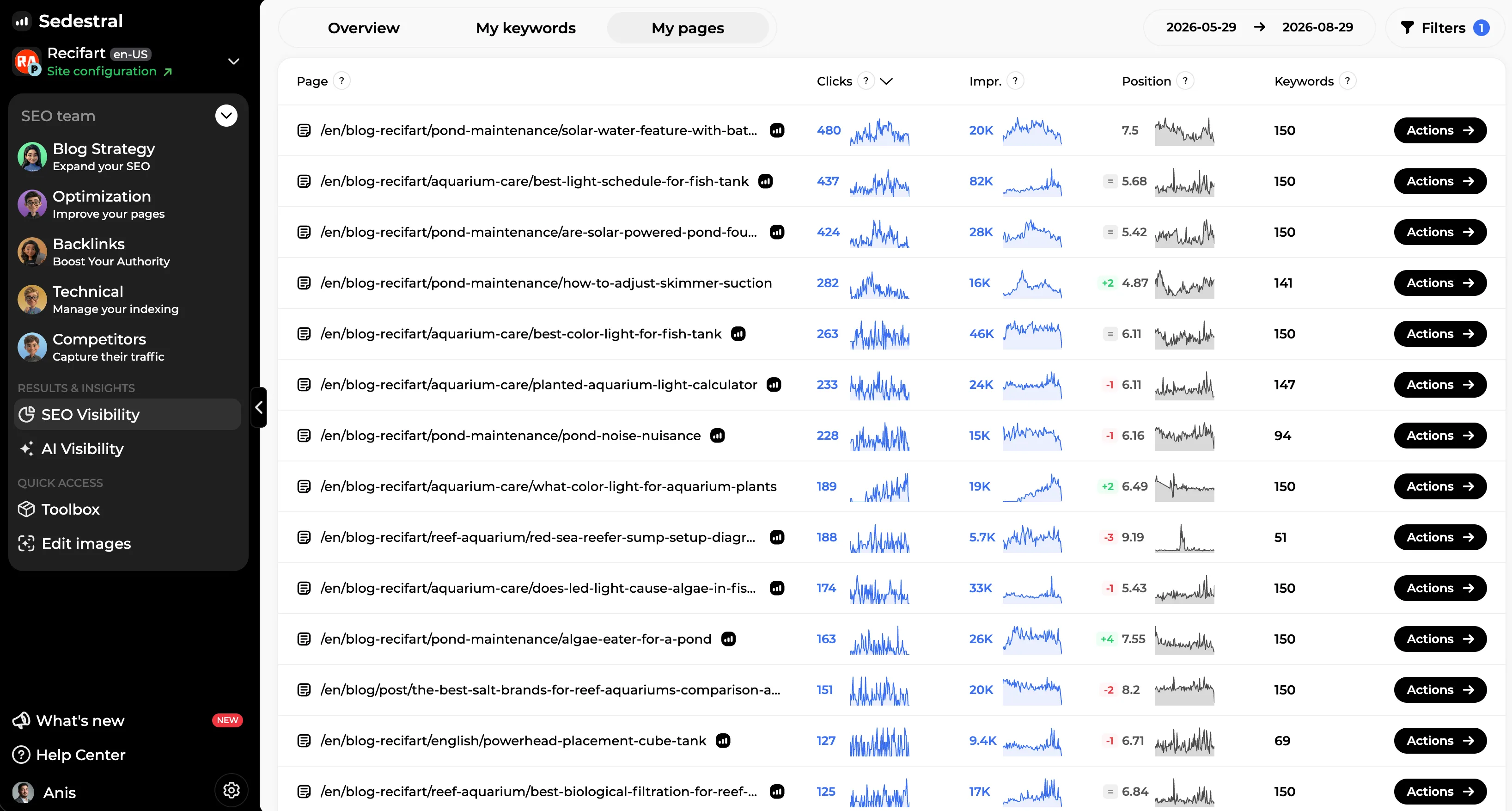Open the date range picker
Viewport: 1512px width, 811px height.
point(1260,28)
